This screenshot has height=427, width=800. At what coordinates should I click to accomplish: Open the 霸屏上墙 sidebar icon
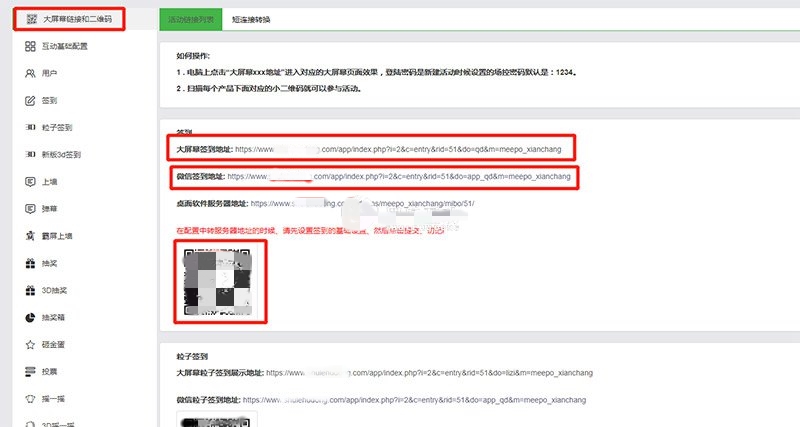coord(30,236)
